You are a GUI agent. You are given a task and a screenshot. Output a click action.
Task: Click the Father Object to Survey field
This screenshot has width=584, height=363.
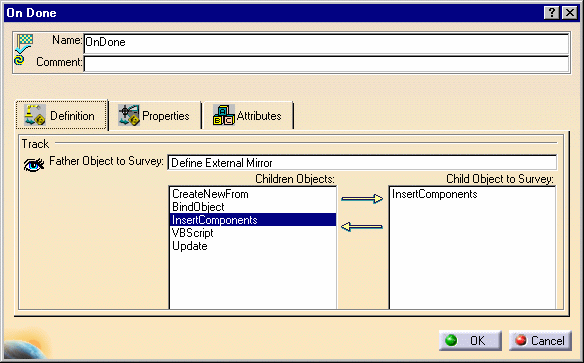[362, 163]
